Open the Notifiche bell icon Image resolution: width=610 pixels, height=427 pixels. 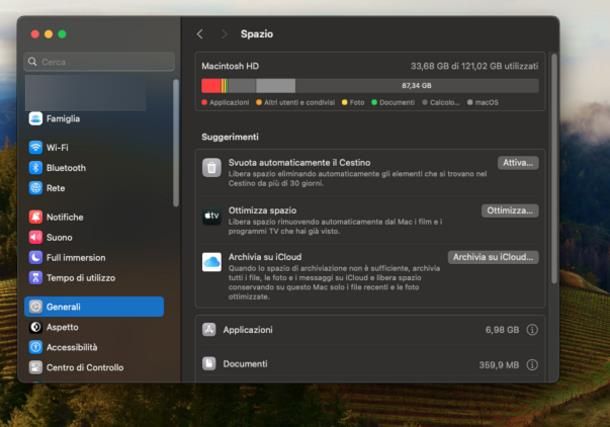35,217
